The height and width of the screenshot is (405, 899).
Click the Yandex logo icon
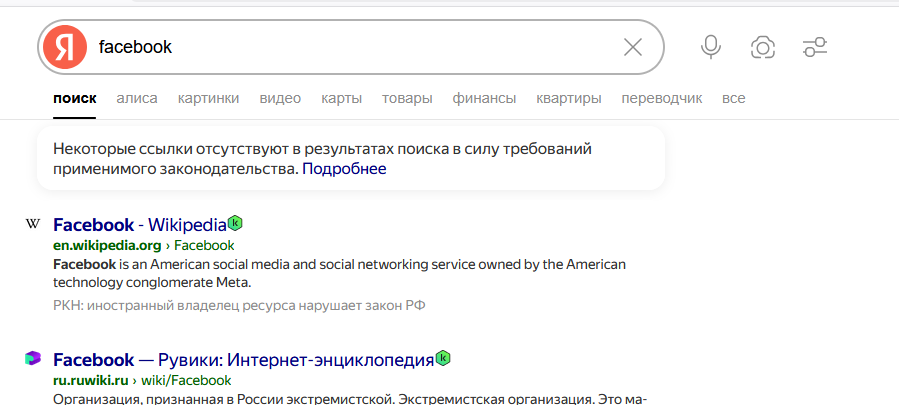coord(65,47)
